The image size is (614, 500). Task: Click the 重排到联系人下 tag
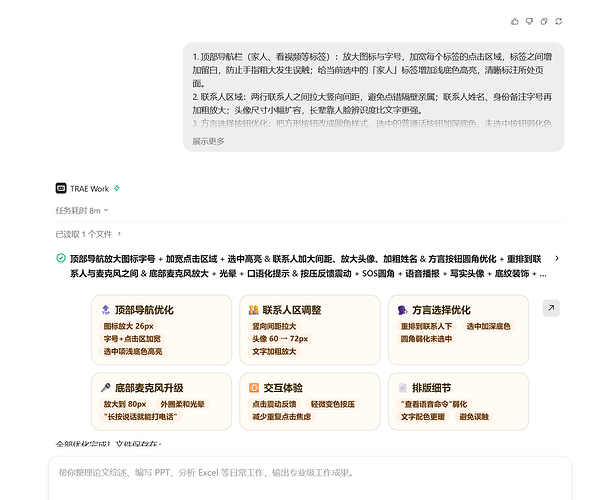pyautogui.click(x=426, y=326)
